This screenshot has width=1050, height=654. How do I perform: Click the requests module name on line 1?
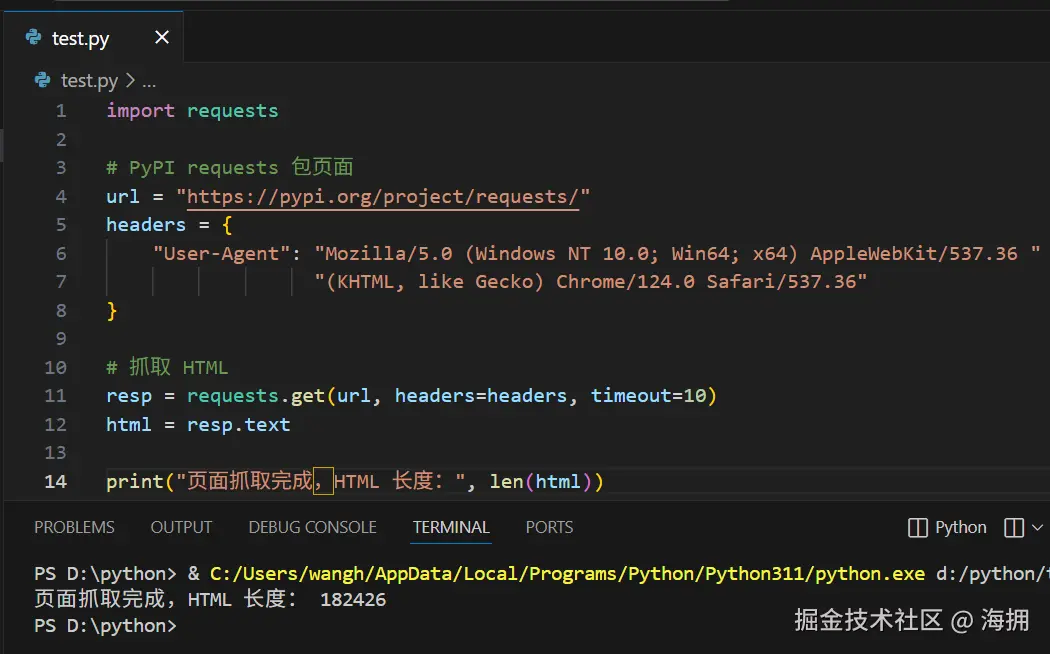[x=232, y=110]
